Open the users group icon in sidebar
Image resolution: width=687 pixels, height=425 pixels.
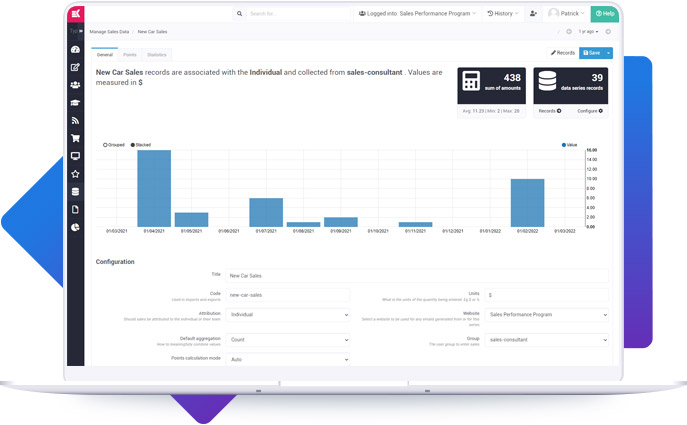pyautogui.click(x=75, y=85)
